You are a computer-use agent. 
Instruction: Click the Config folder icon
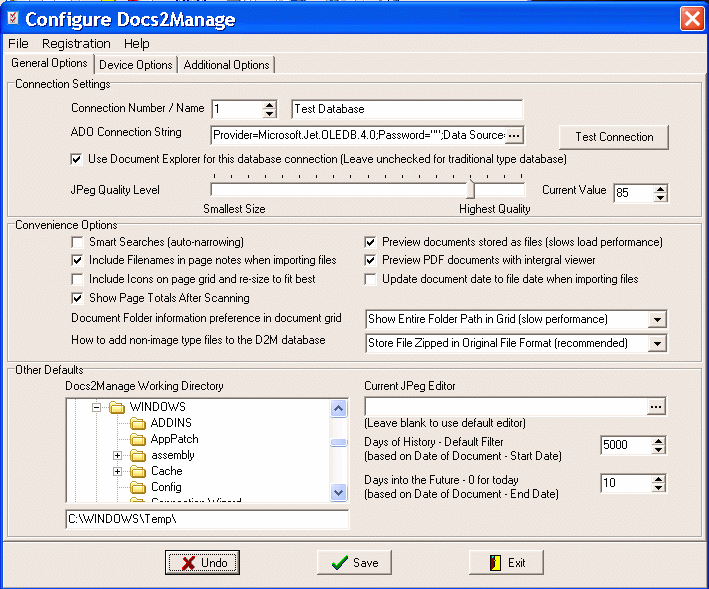138,488
